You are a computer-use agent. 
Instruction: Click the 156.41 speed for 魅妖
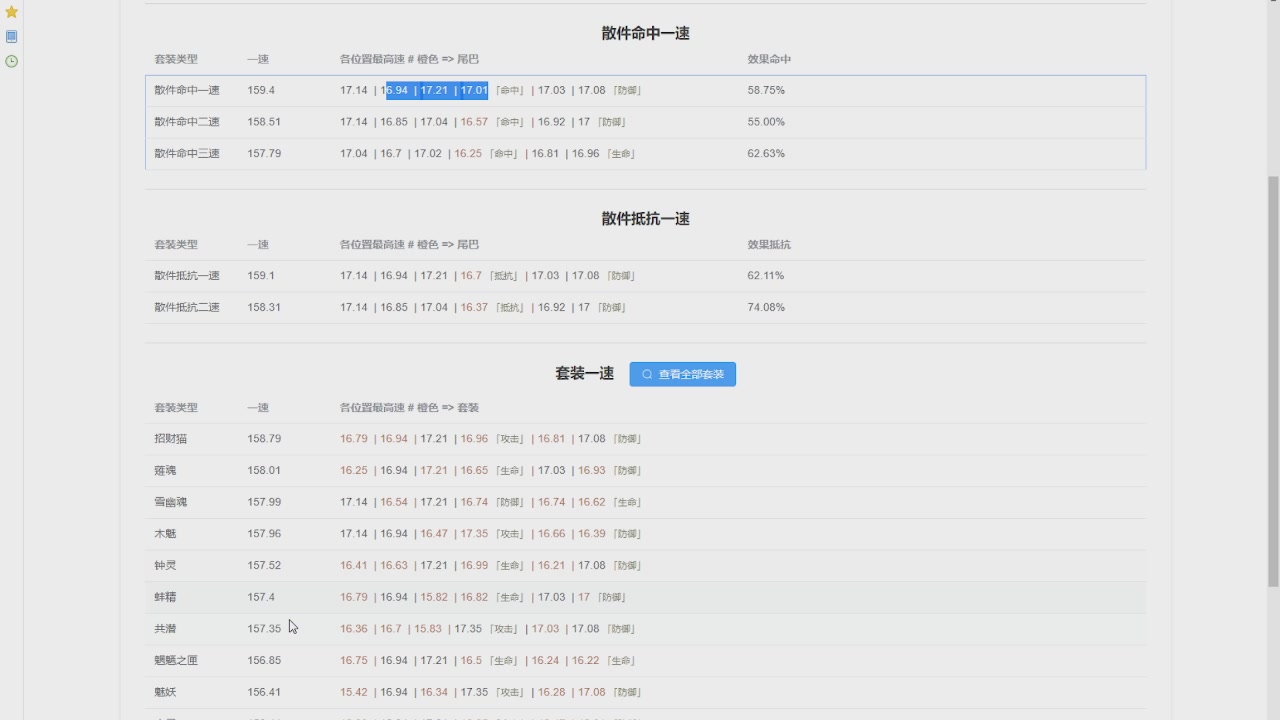pos(264,692)
